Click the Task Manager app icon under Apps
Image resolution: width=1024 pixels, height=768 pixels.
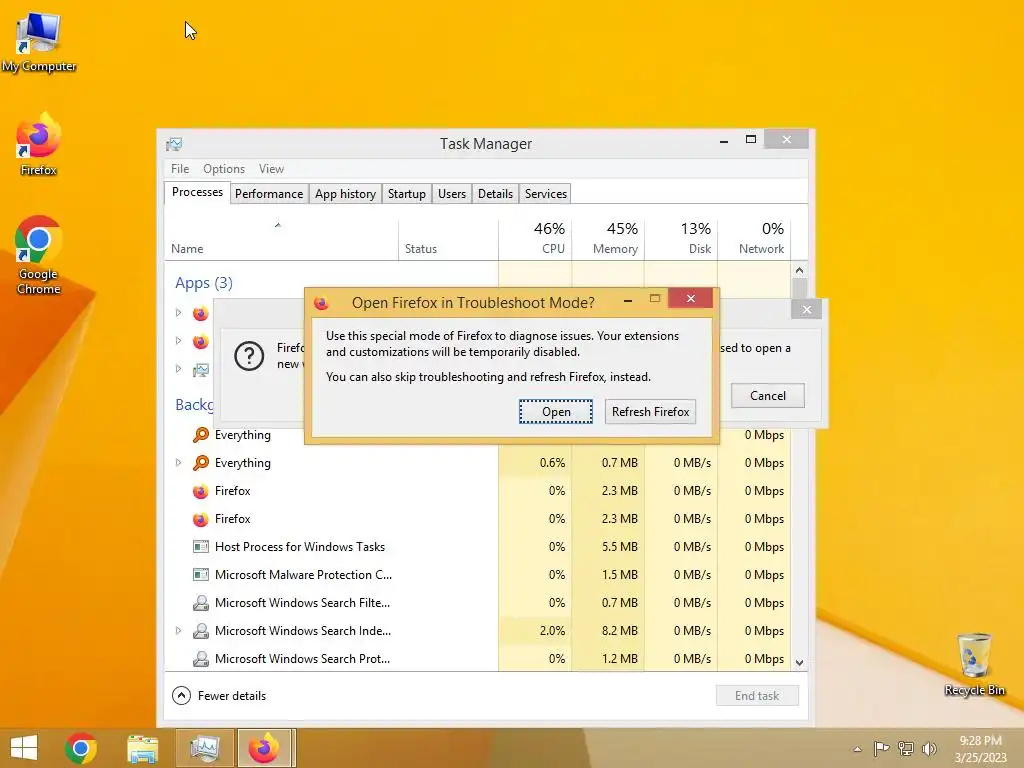click(x=200, y=370)
